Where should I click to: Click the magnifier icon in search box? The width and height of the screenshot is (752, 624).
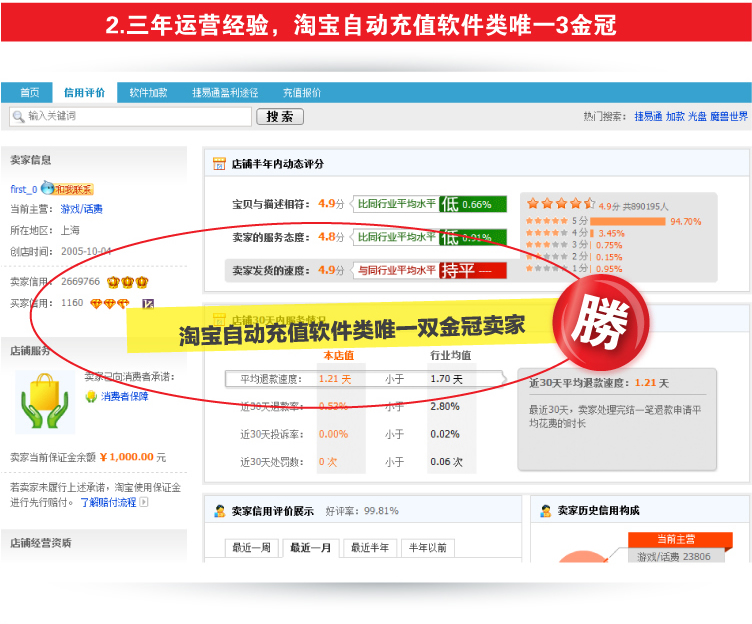coord(18,117)
